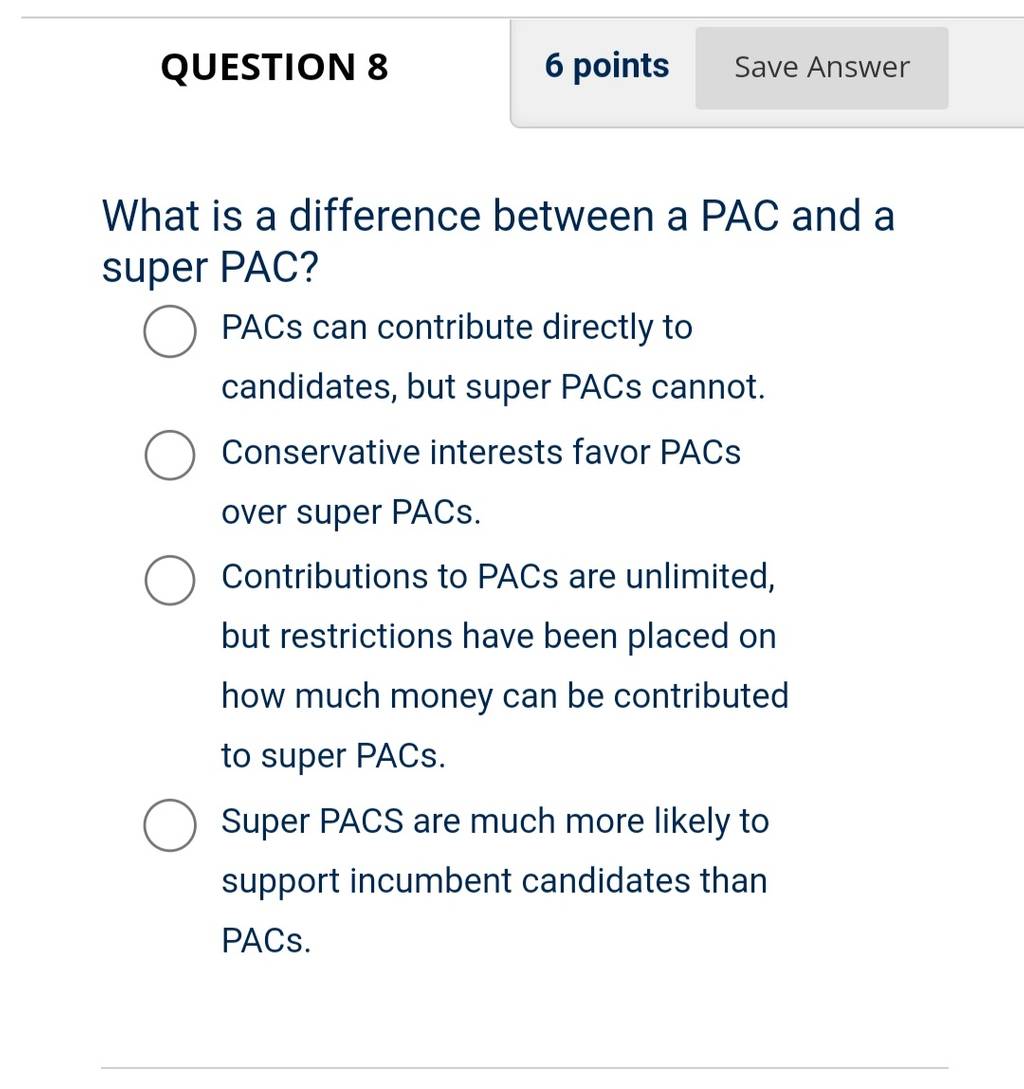The image size is (1024, 1089).
Task: Click answer line "to super PACs."
Action: tap(333, 756)
